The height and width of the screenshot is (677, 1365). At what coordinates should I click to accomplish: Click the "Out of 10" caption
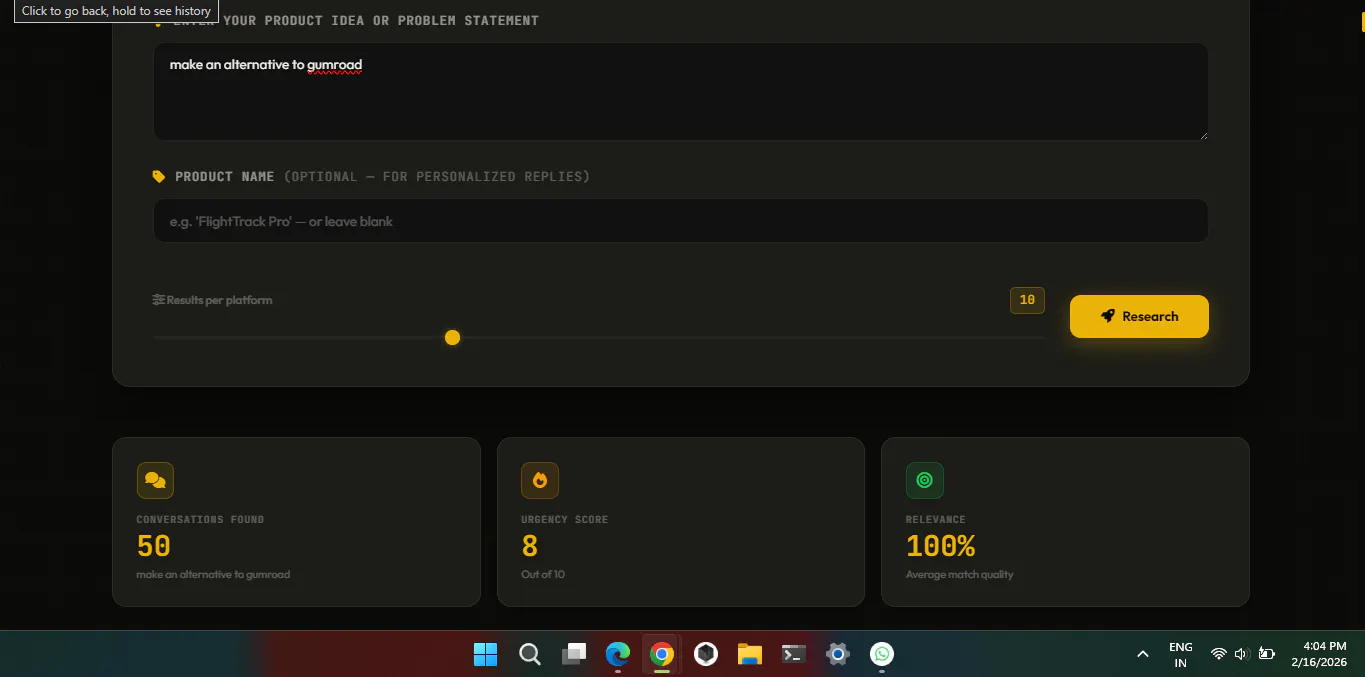(543, 574)
